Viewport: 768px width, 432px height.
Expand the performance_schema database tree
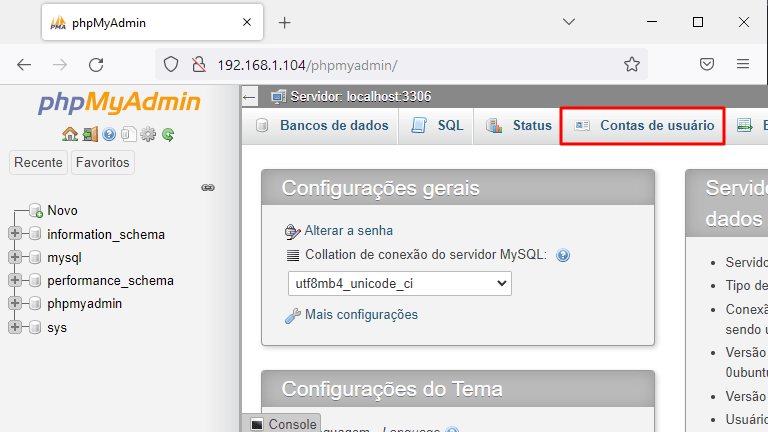15,280
